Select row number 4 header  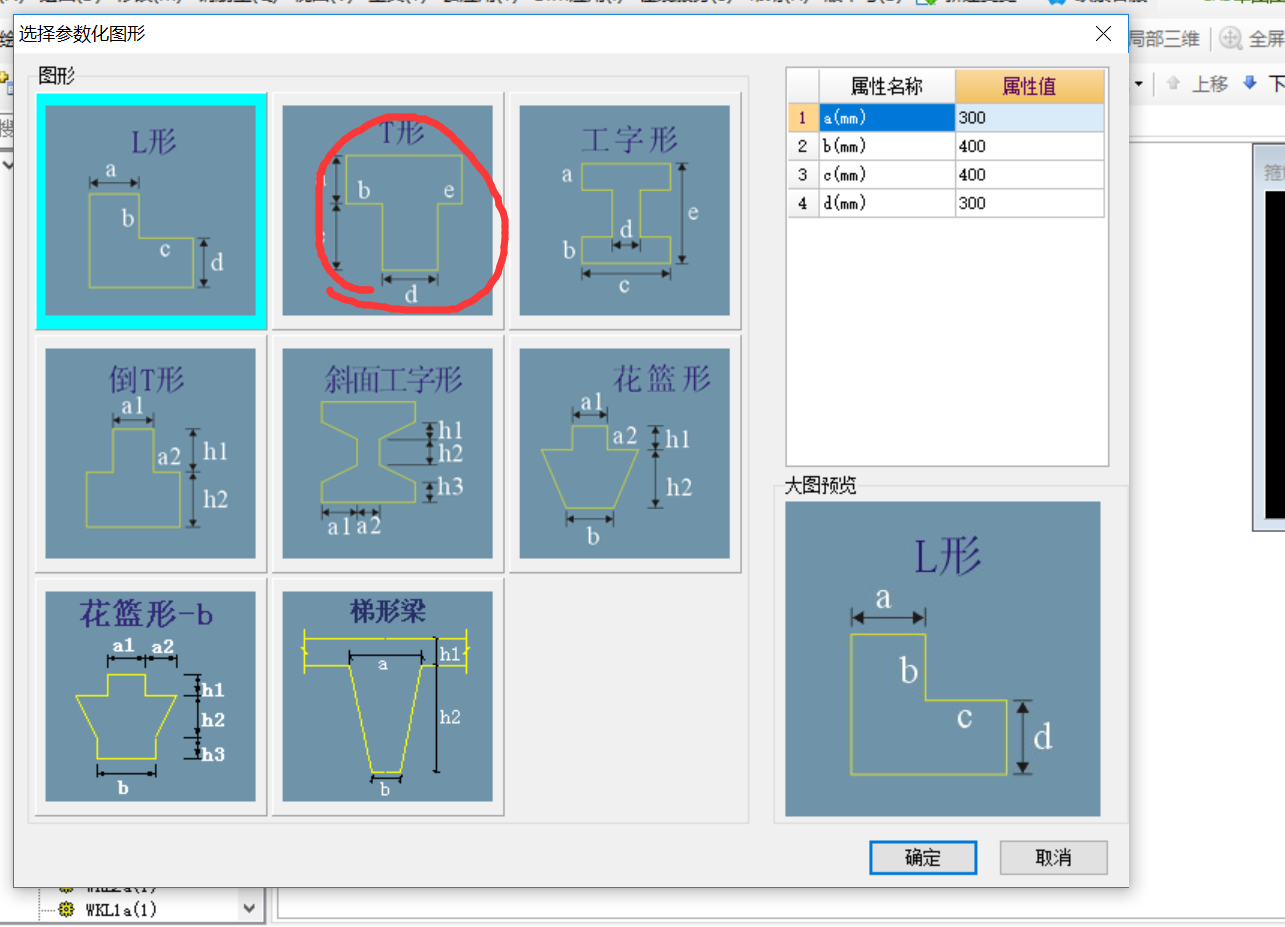click(803, 203)
